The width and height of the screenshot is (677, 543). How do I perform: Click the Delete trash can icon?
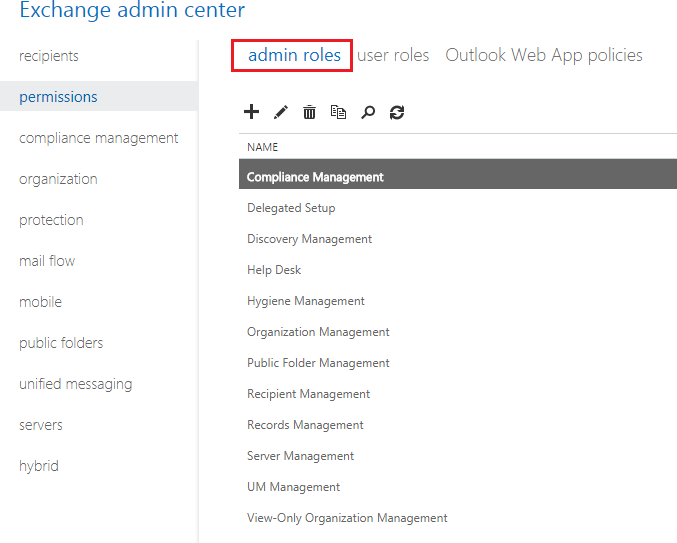click(x=309, y=112)
